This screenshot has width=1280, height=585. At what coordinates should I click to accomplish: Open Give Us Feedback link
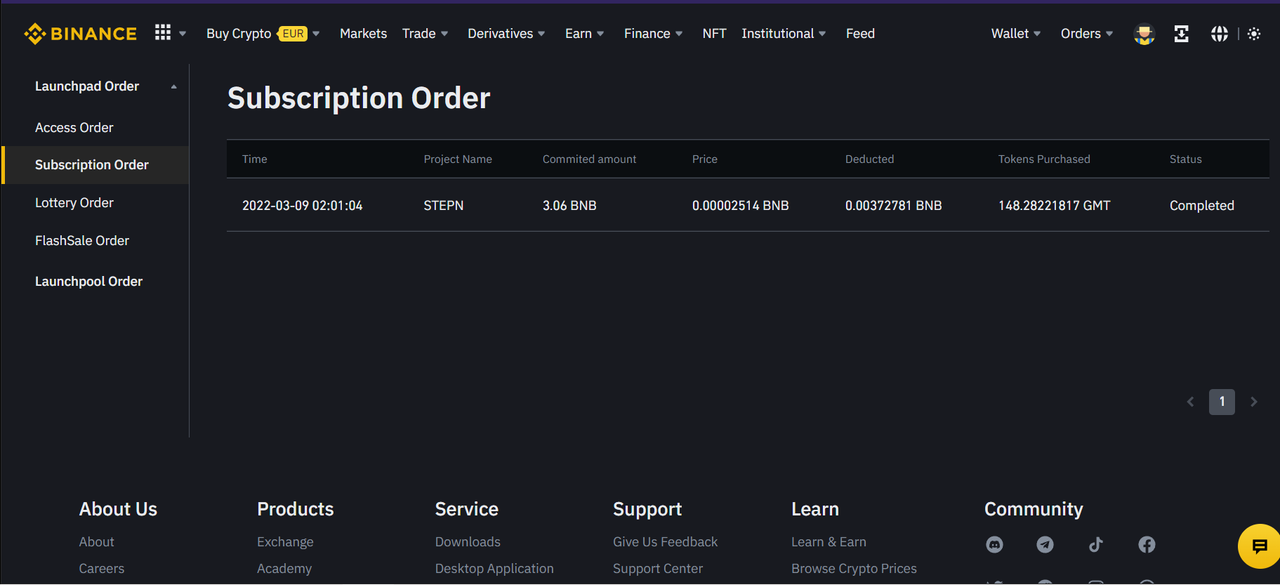pos(665,542)
